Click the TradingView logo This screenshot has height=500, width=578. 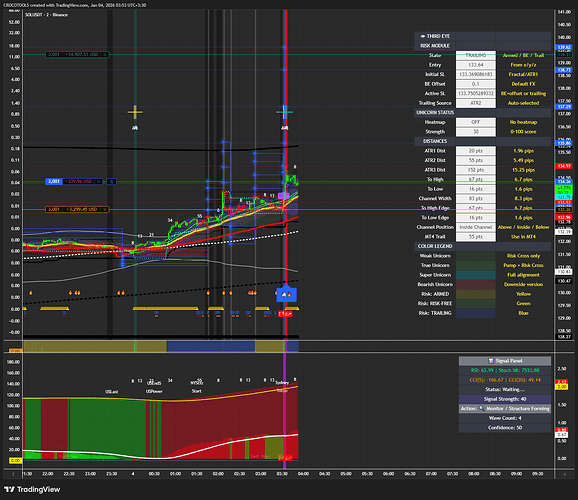tap(32, 489)
